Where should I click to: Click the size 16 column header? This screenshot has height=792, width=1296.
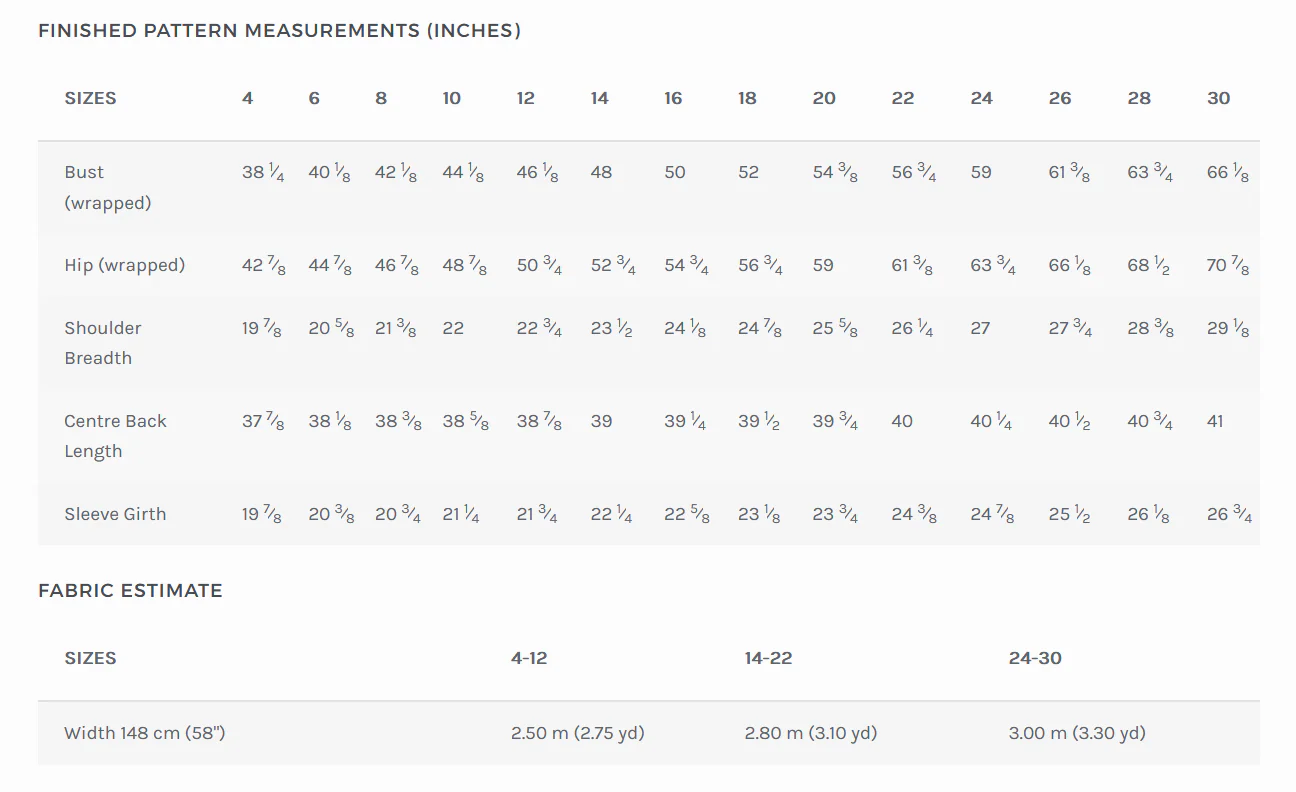point(673,98)
